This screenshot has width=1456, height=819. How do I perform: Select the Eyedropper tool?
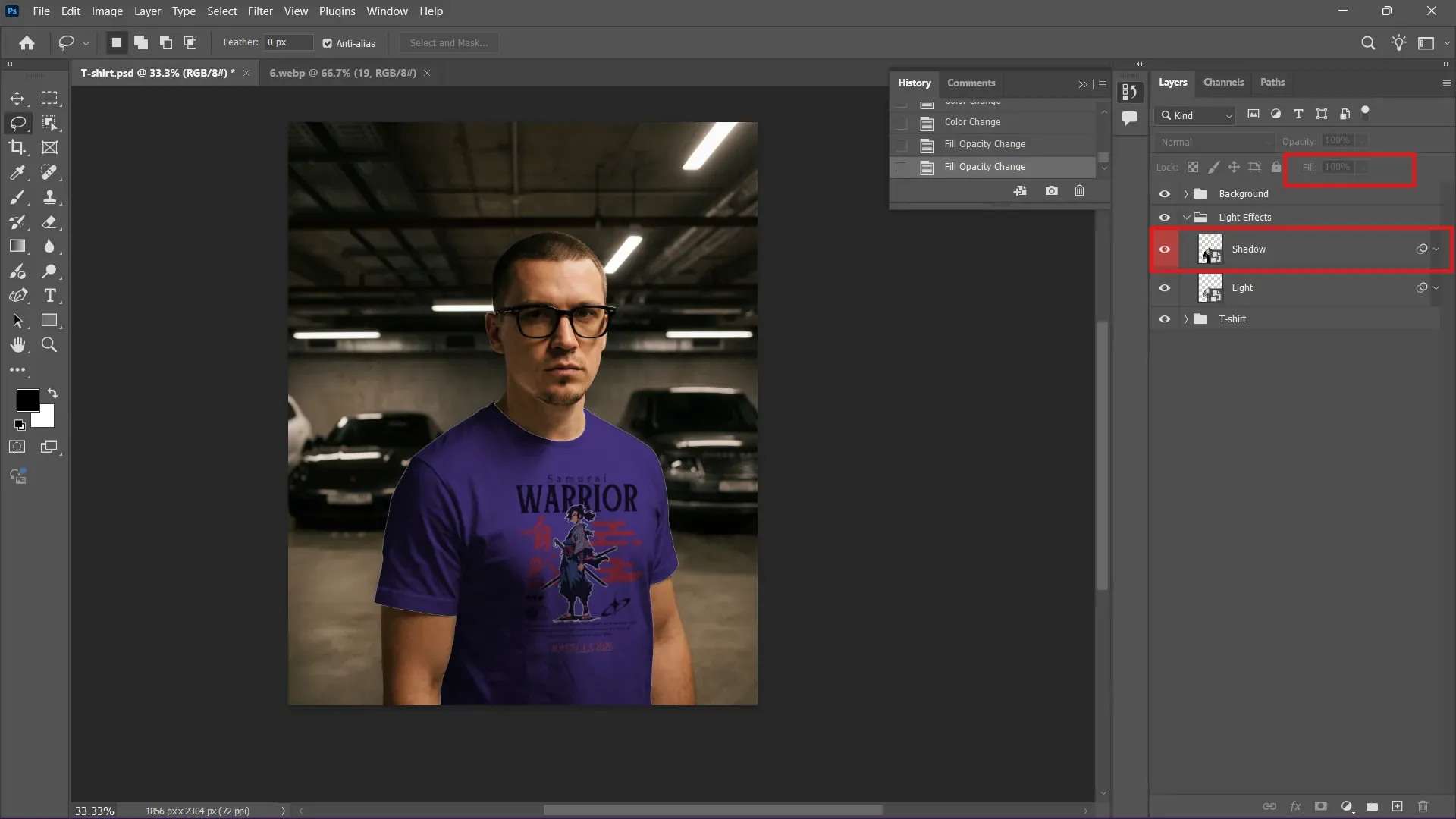pos(17,173)
